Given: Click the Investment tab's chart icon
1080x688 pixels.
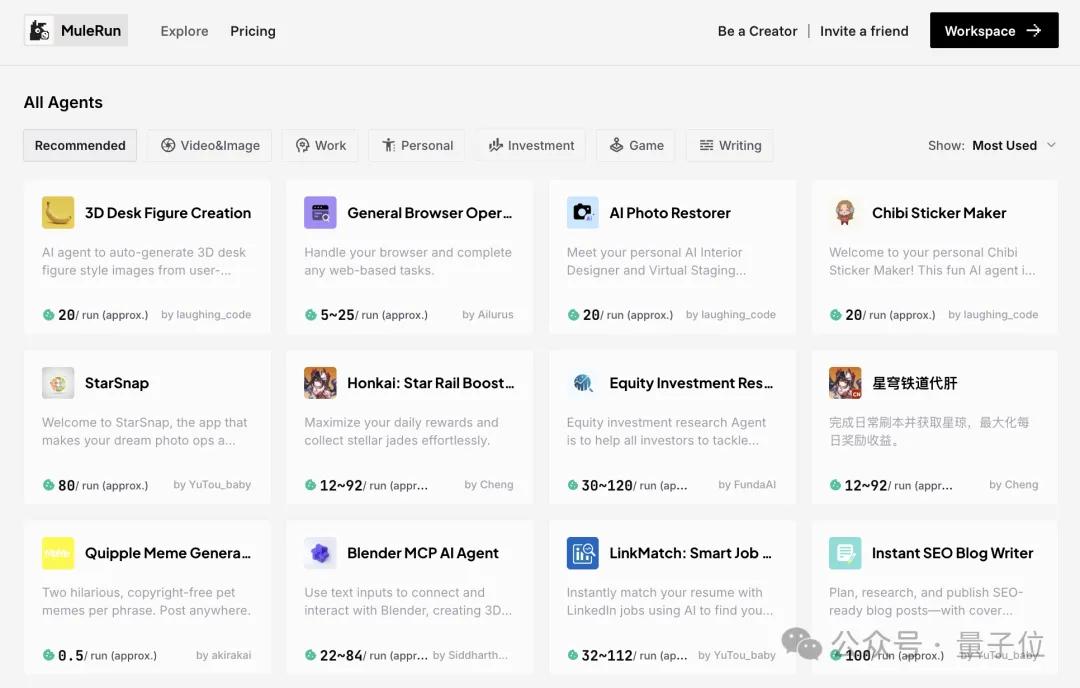Looking at the screenshot, I should pos(496,145).
